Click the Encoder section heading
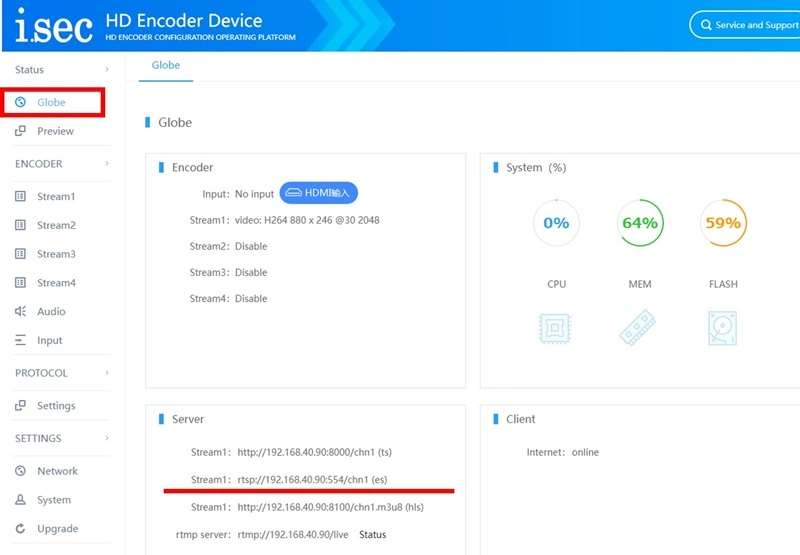The image size is (800, 555). 192,167
